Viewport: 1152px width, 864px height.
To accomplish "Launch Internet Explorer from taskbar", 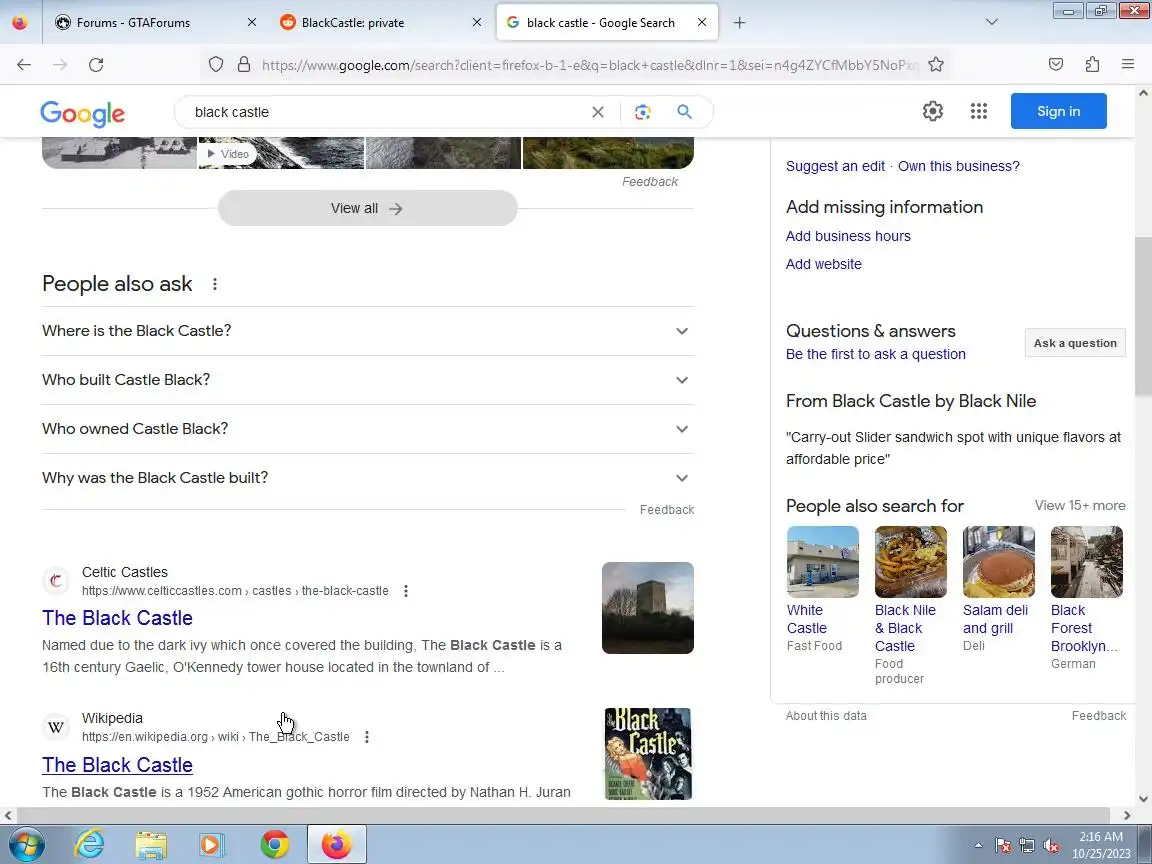I will point(90,844).
